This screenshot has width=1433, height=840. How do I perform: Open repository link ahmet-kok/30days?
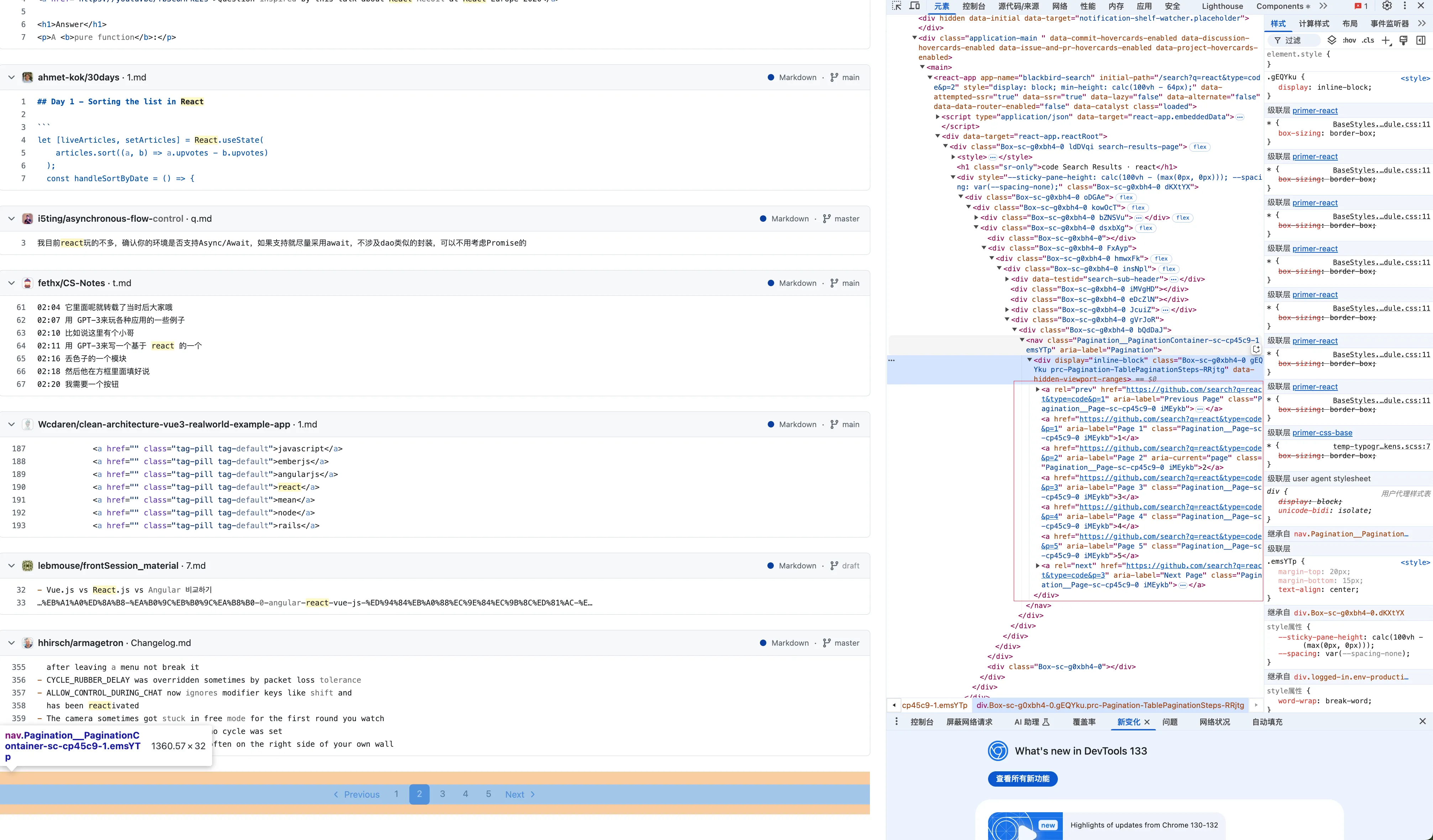click(78, 77)
